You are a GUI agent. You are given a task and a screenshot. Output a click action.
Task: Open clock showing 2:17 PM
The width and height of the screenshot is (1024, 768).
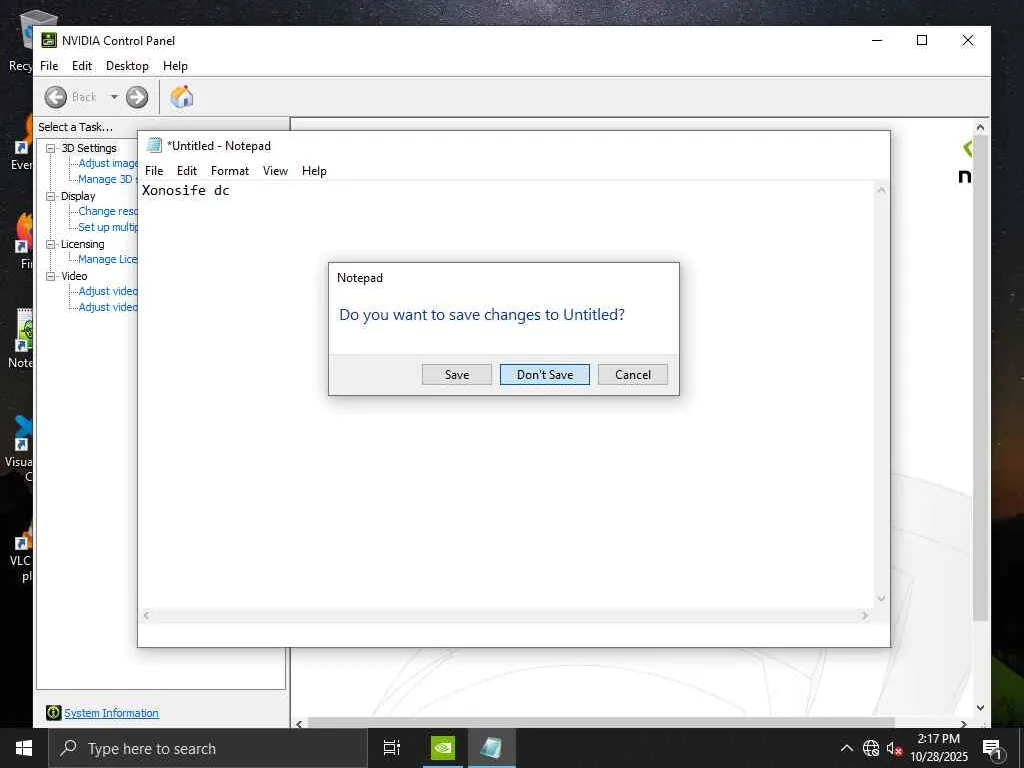(939, 748)
